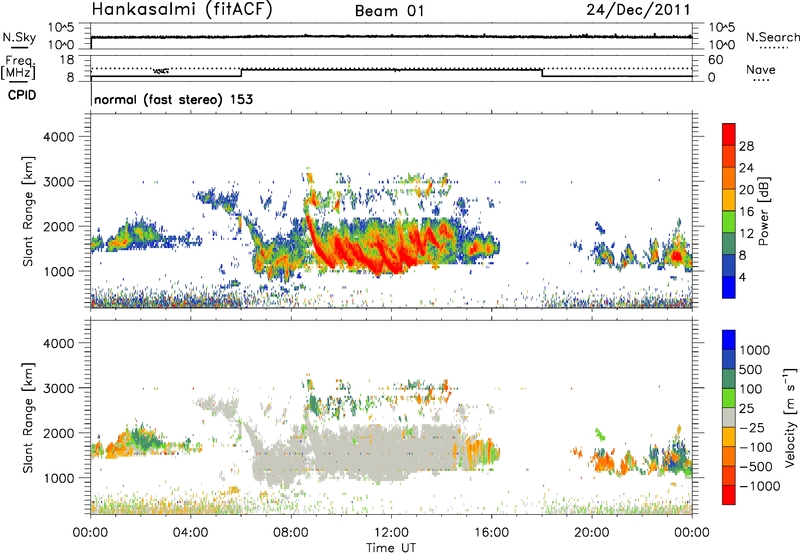Click the date 24/Dec/2011
The height and width of the screenshot is (554, 800).
point(638,10)
